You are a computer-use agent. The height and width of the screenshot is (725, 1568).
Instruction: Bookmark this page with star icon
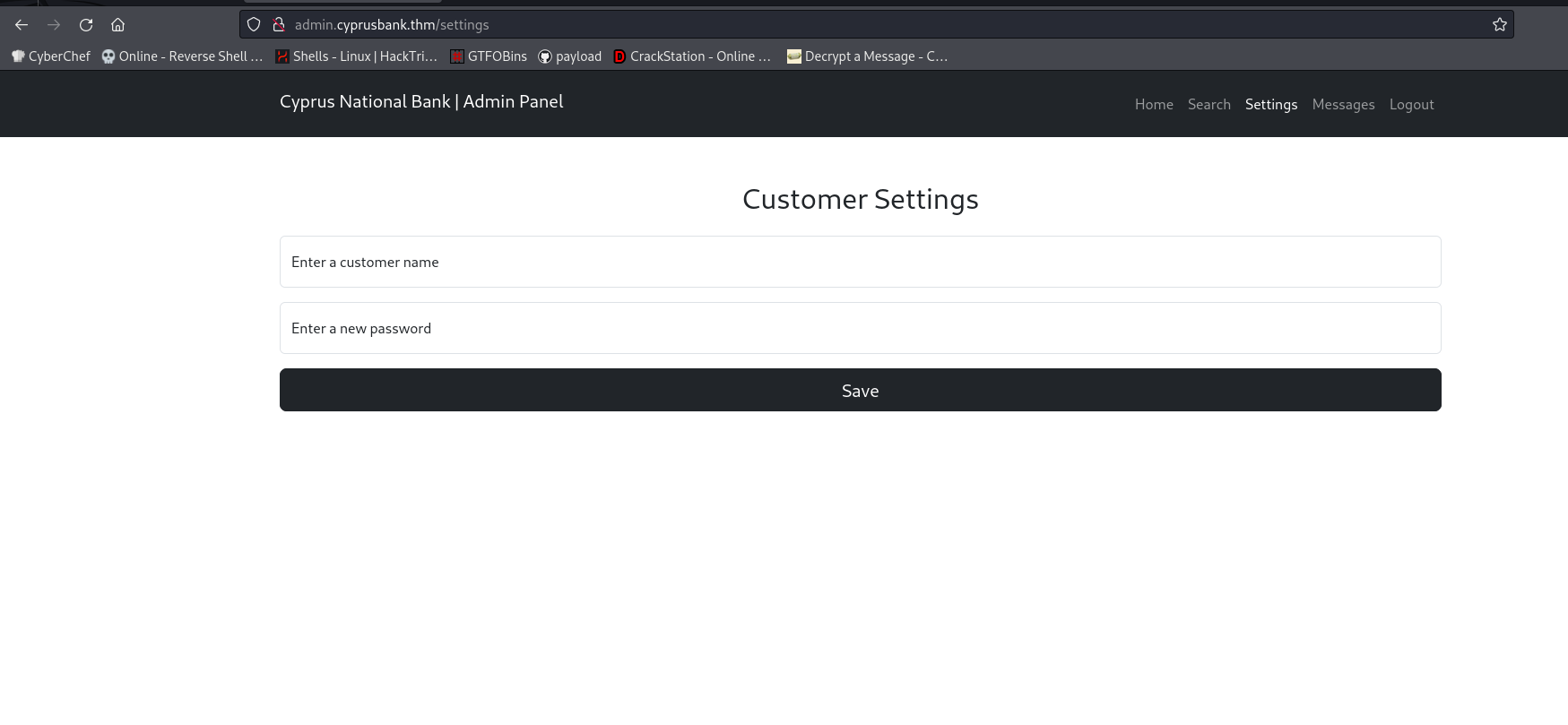pos(1499,25)
